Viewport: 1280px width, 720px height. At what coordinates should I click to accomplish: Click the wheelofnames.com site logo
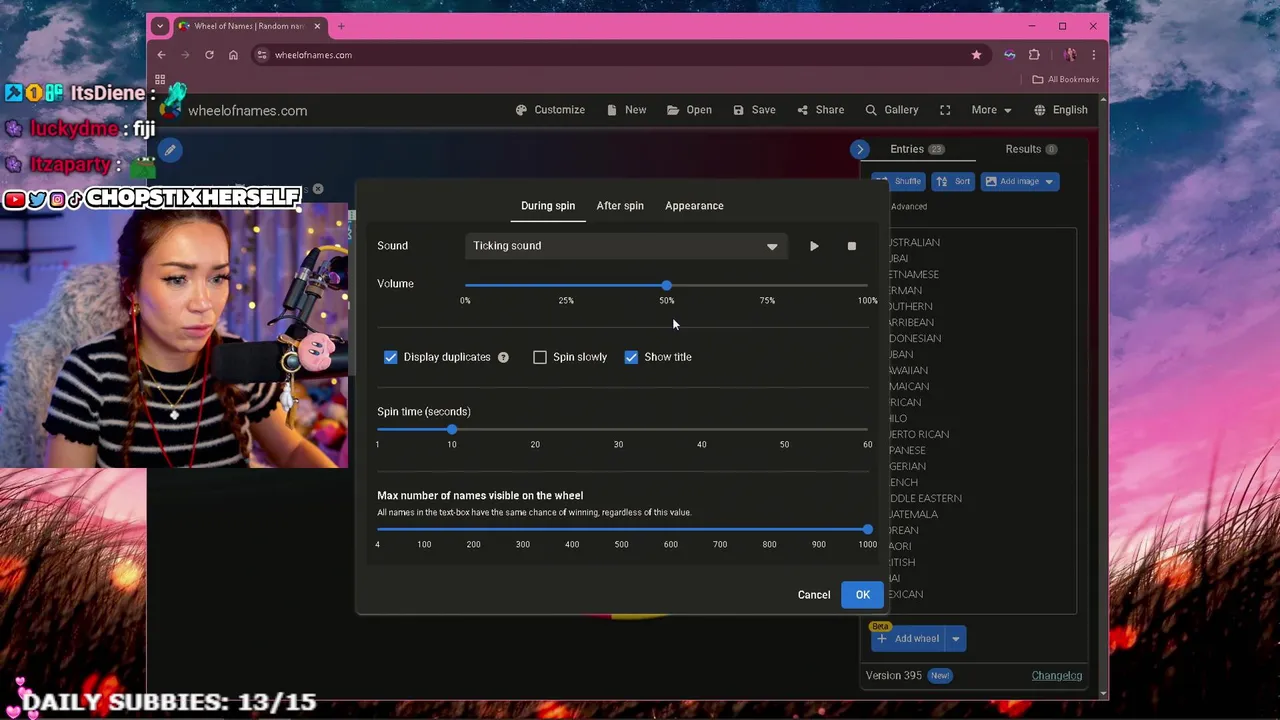point(236,111)
